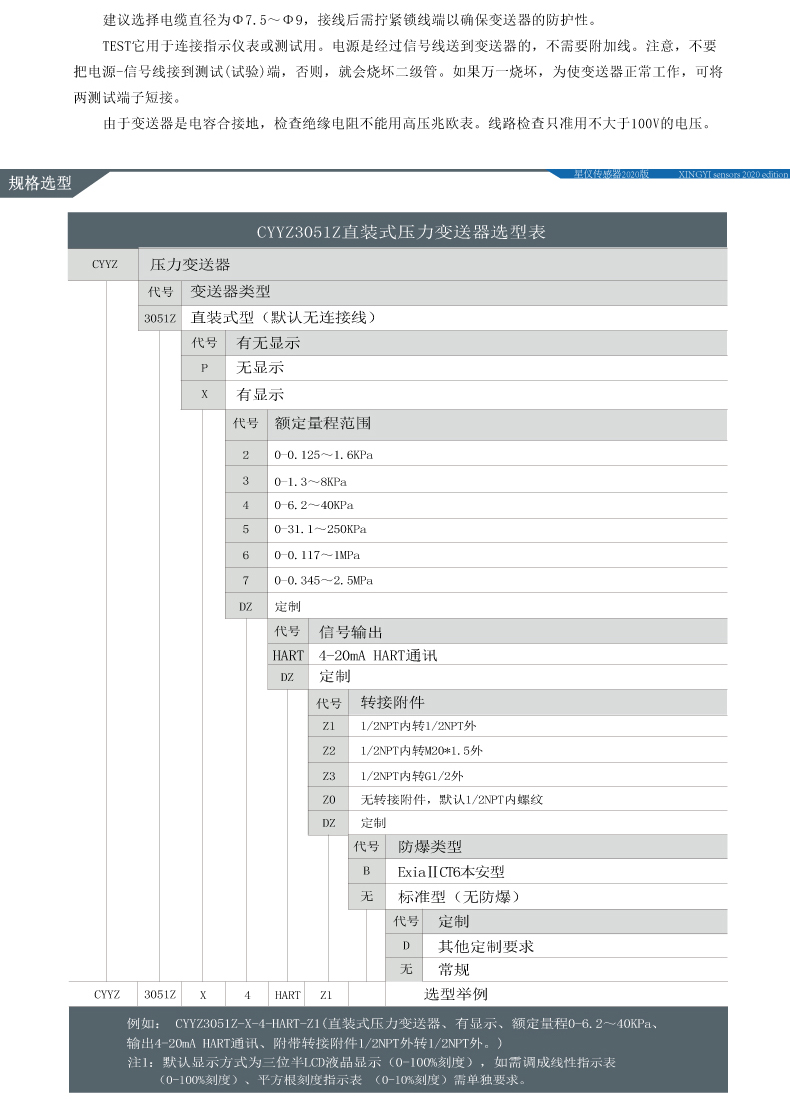Click range code 6 beside 0-0.117~1MPa
This screenshot has width=790, height=1103.
246,555
